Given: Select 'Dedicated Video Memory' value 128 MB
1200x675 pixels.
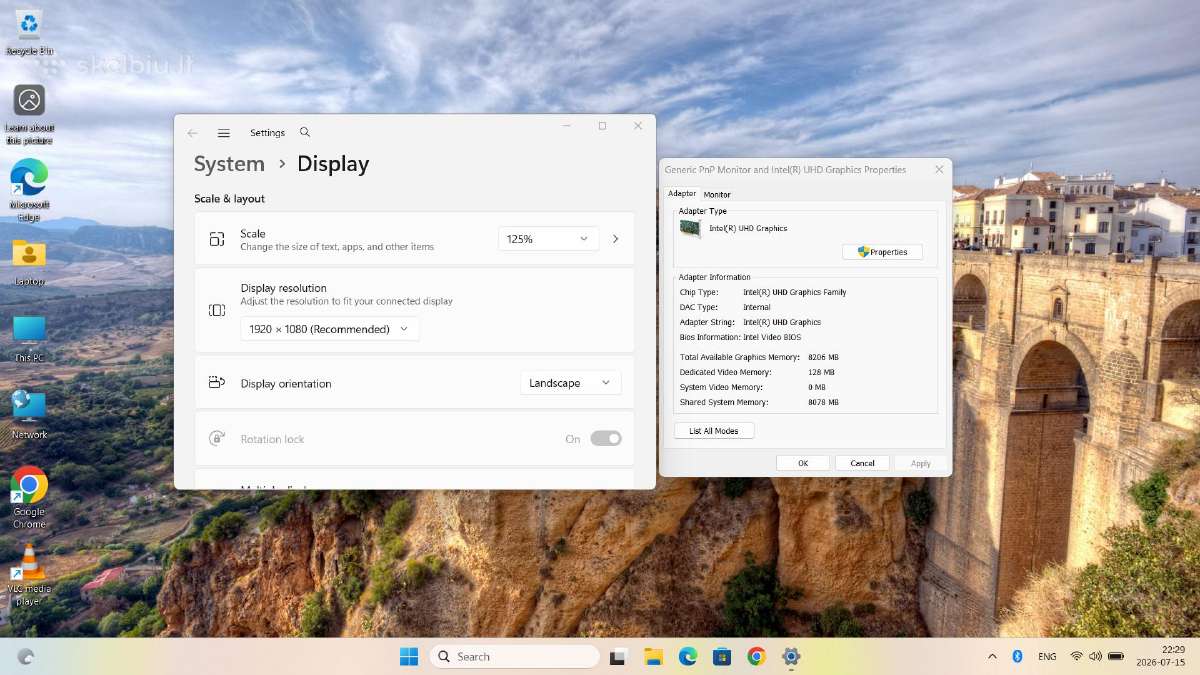Looking at the screenshot, I should (821, 372).
